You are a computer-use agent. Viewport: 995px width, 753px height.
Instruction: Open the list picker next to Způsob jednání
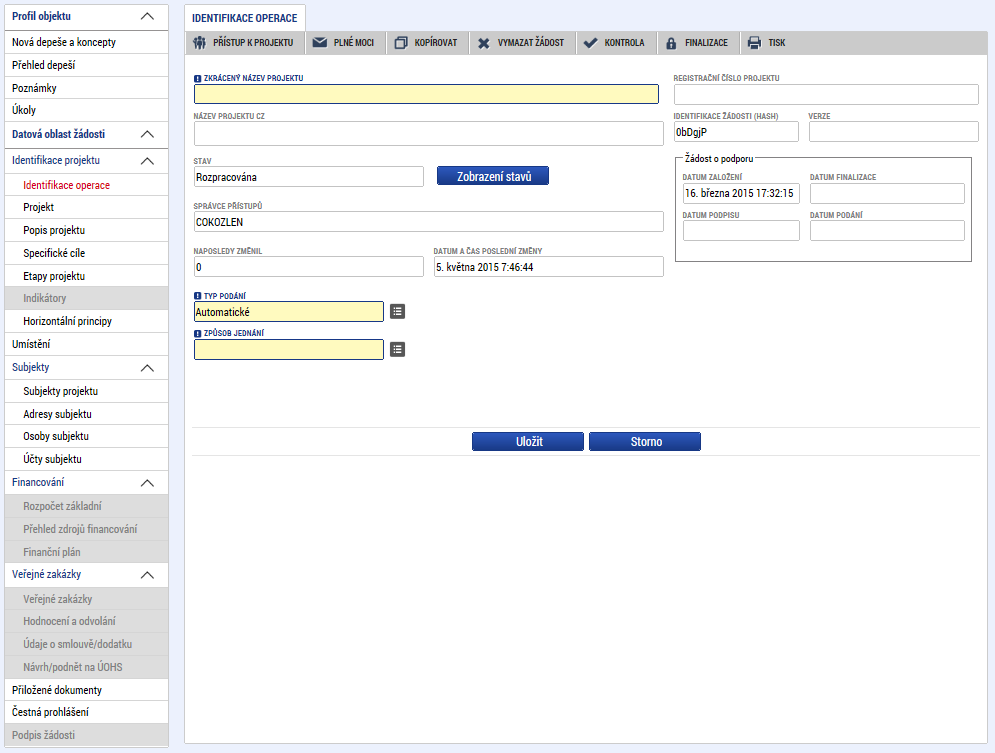[397, 350]
